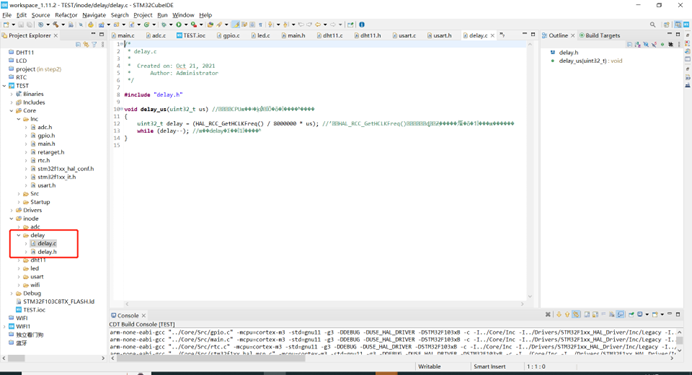The height and width of the screenshot is (375, 692).
Task: Click the green dot icon in Outline toolbar
Action: pyautogui.click(x=662, y=44)
